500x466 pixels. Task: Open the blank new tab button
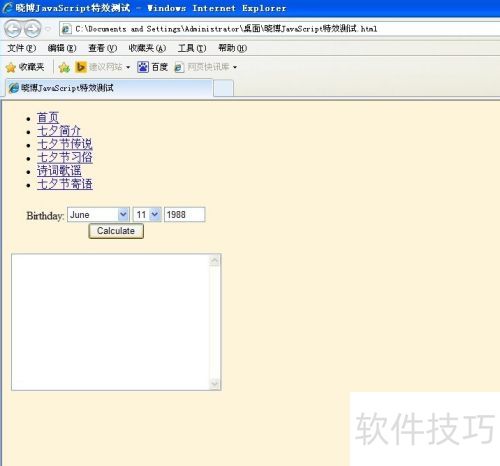coord(223,88)
